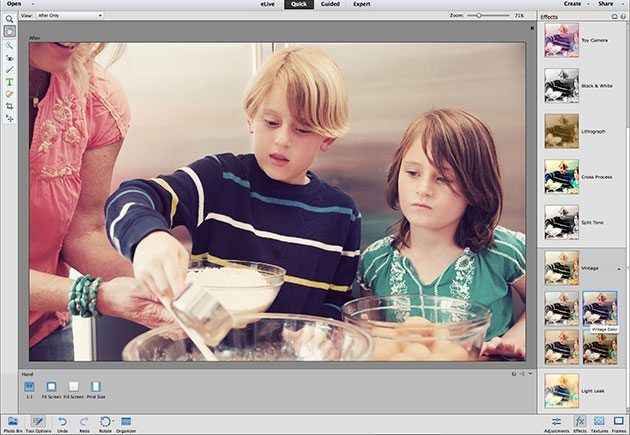Adjust the Zoom slider

[479, 16]
